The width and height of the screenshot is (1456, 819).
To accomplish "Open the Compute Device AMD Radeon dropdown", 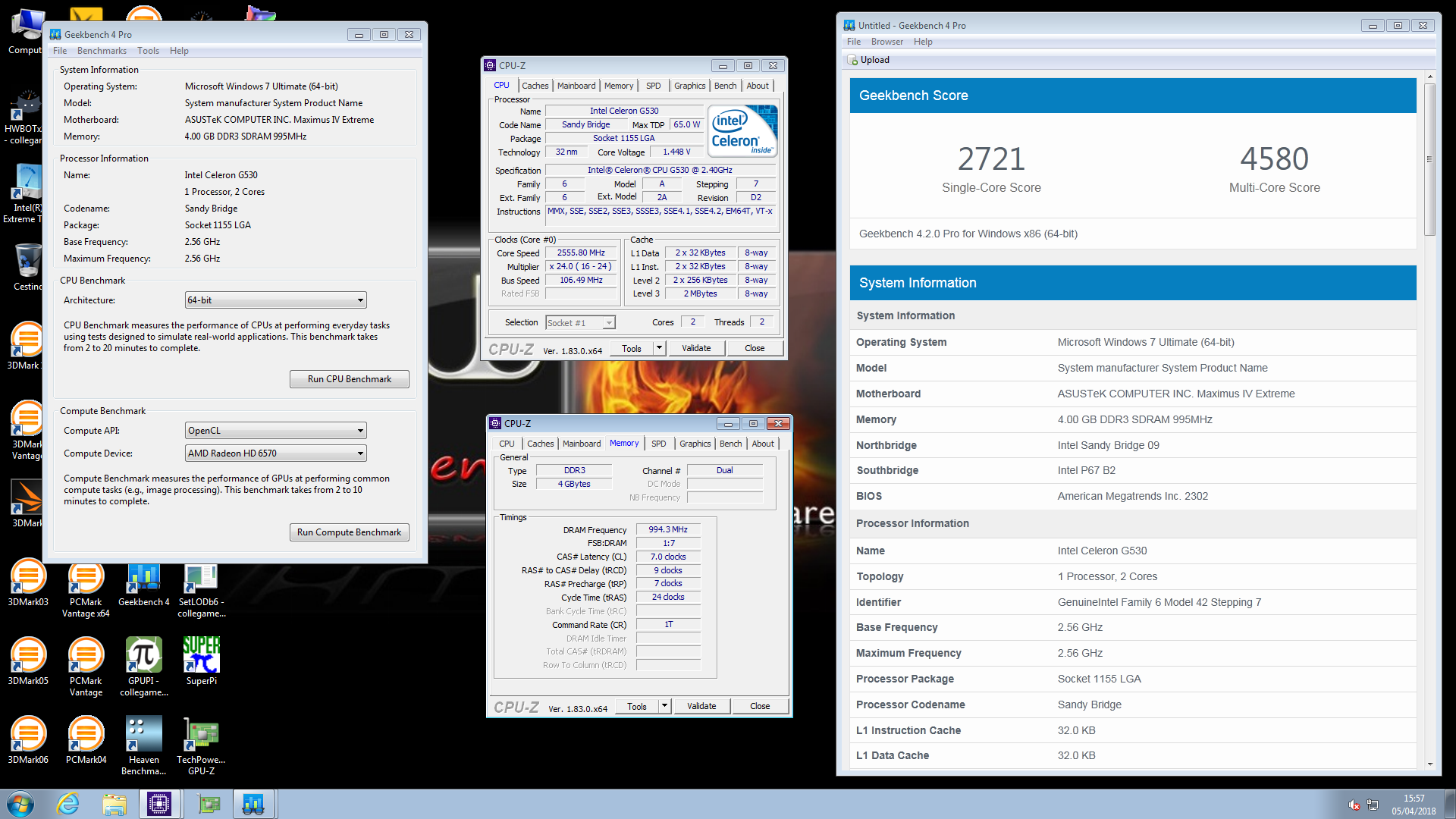I will [x=276, y=453].
